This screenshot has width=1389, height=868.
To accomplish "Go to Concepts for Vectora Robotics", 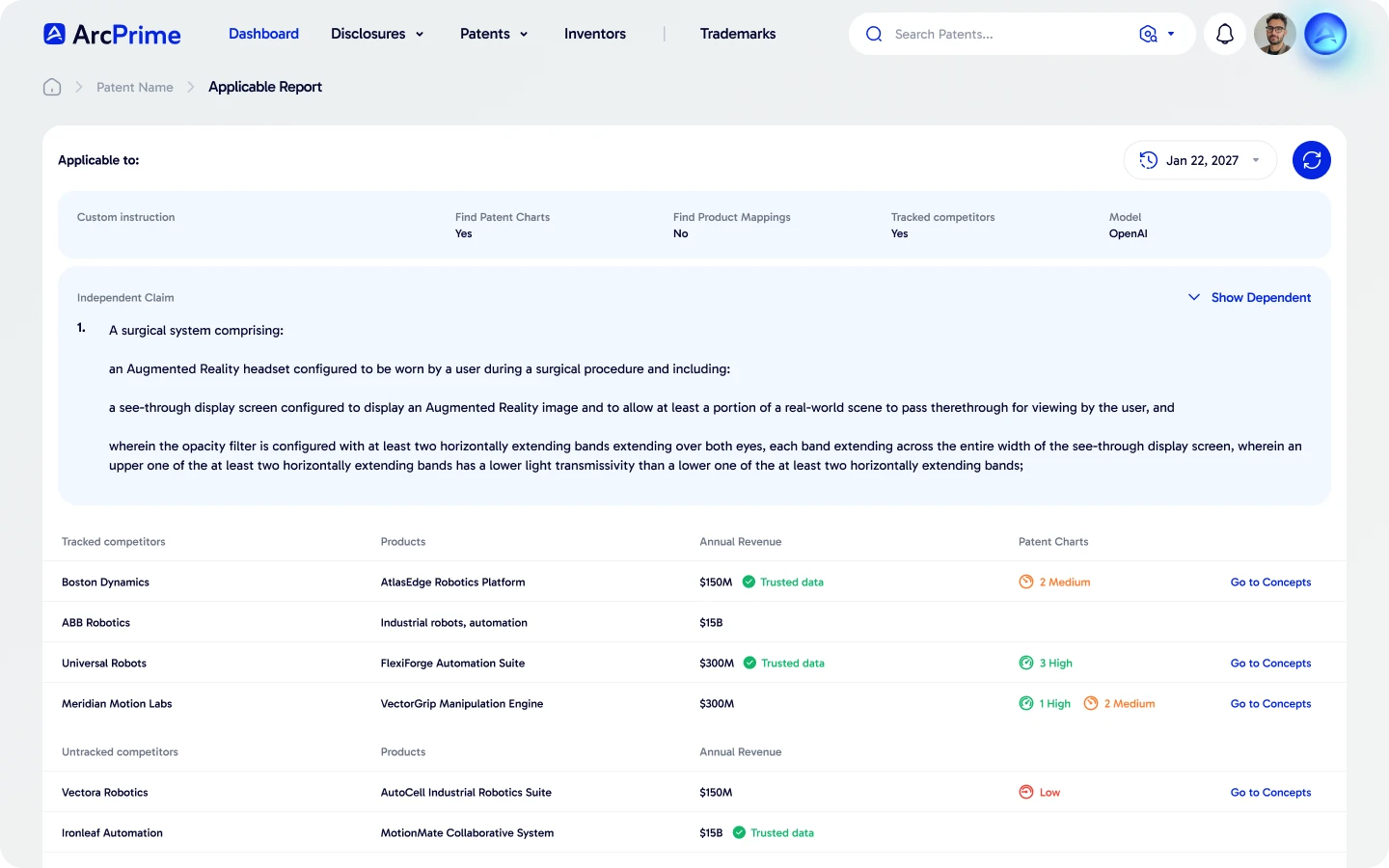I will click(1270, 792).
